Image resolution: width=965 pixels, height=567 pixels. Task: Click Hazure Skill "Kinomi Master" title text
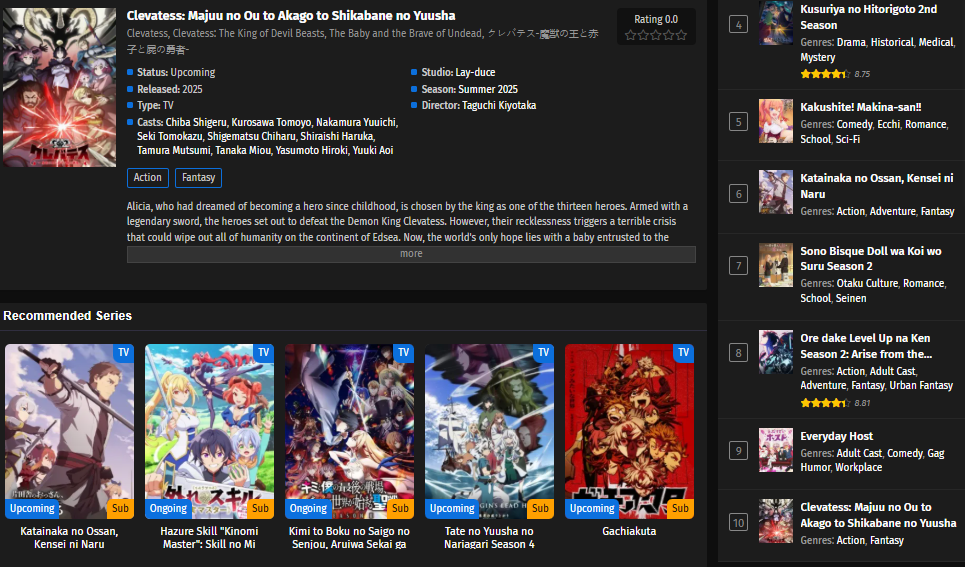209,537
